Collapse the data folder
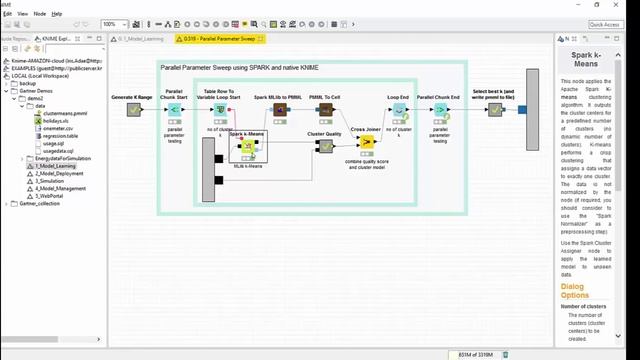 (x=22, y=106)
